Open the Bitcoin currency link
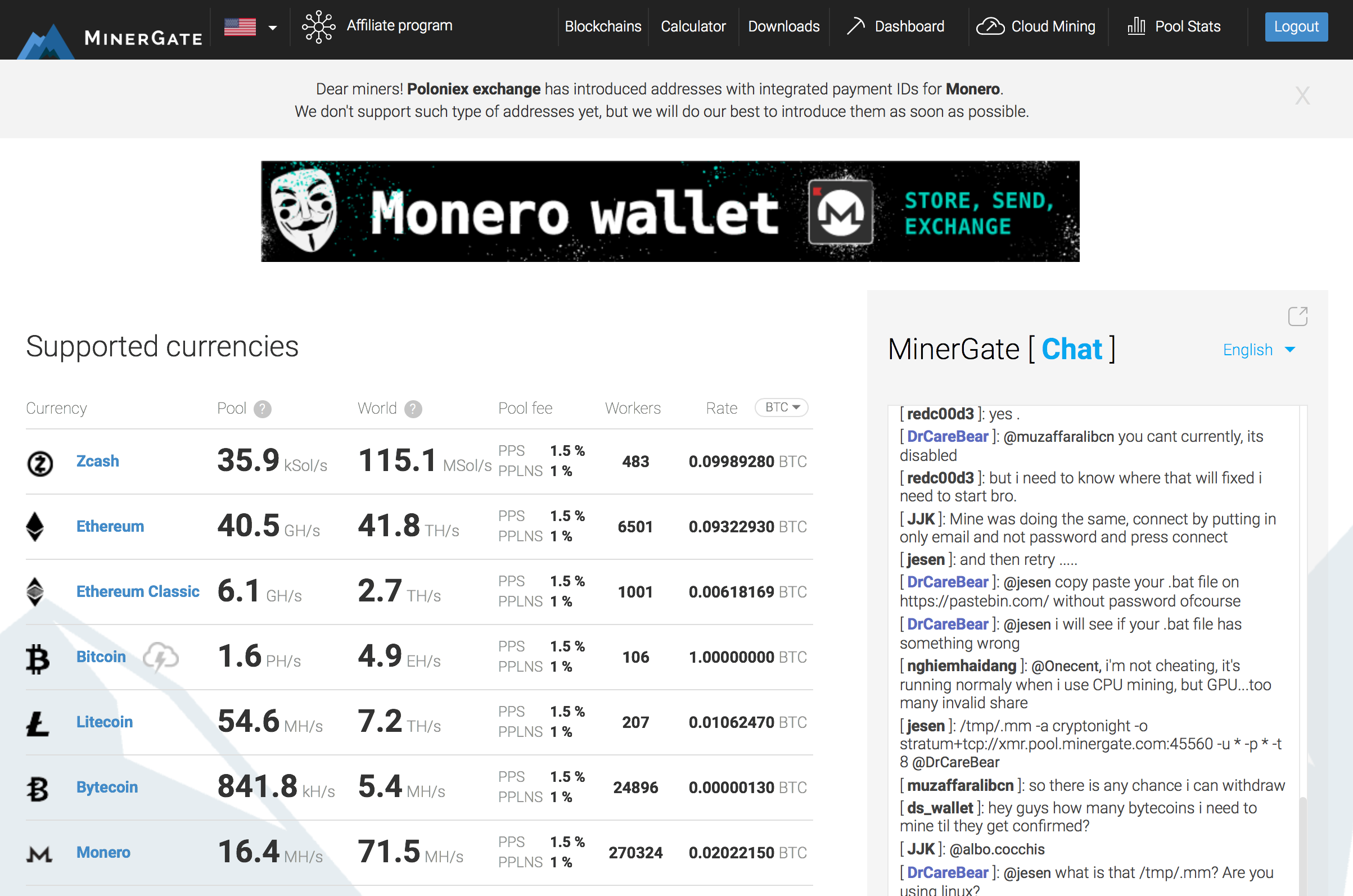This screenshot has width=1353, height=896. point(101,657)
